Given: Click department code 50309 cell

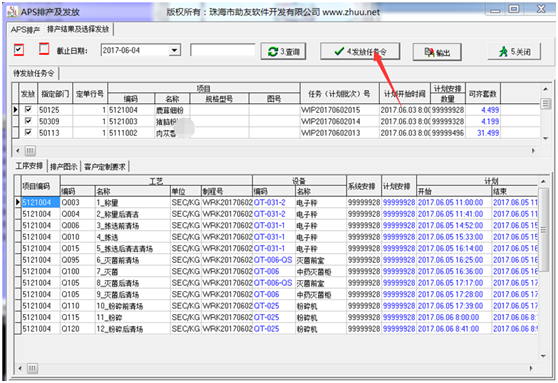Looking at the screenshot, I should click(x=55, y=121).
